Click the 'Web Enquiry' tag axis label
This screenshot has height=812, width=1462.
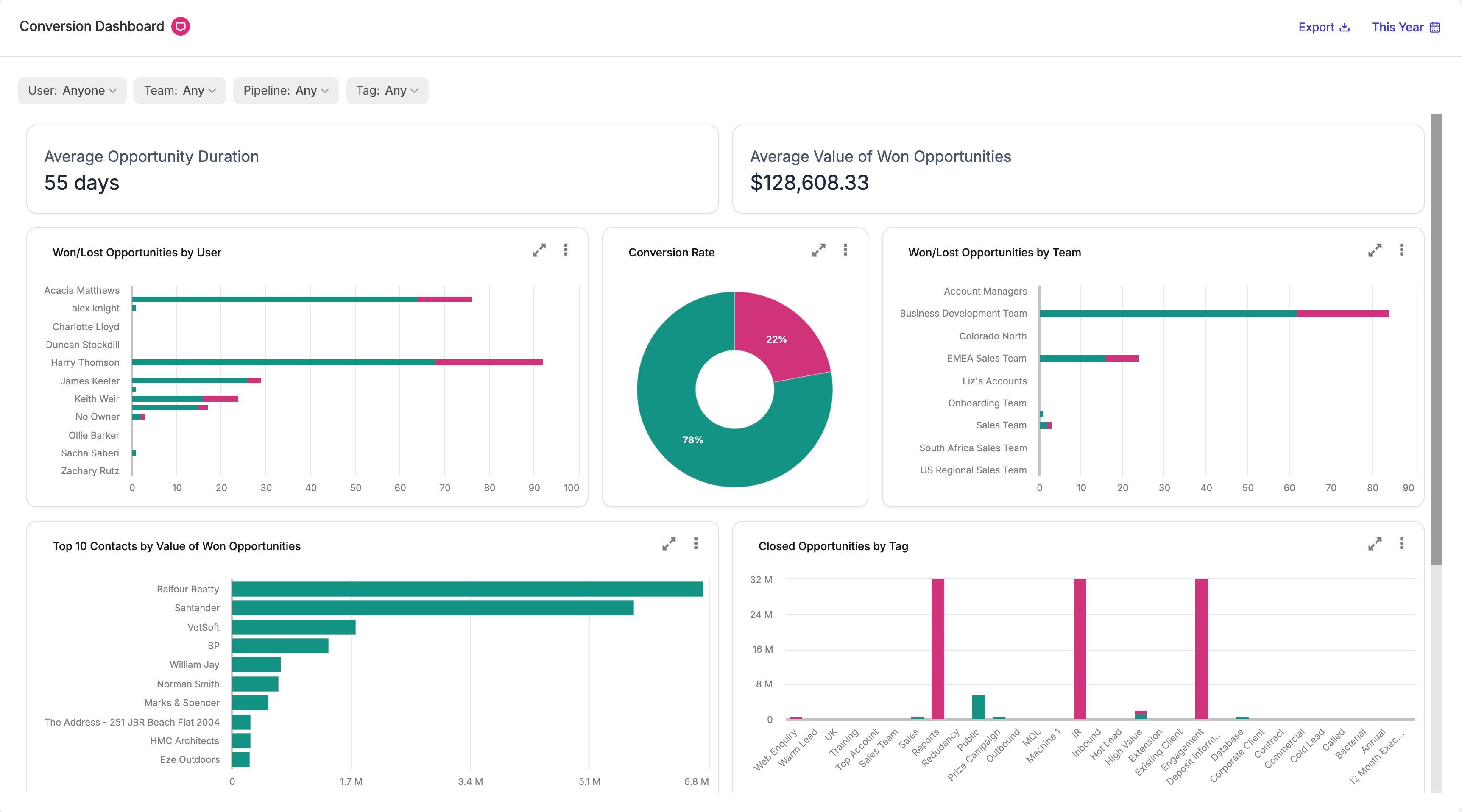click(x=775, y=751)
